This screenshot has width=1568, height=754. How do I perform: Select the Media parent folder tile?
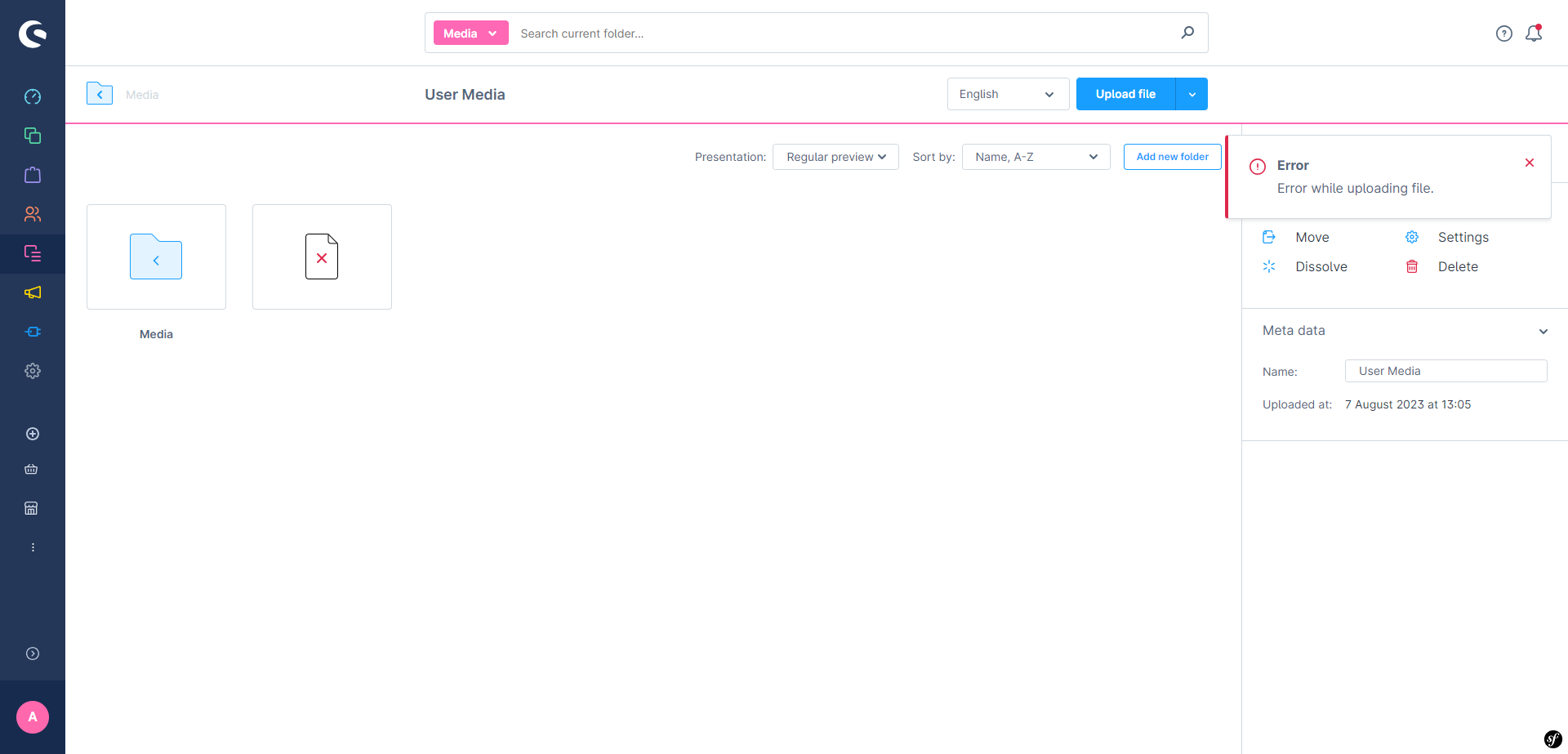[x=156, y=257]
